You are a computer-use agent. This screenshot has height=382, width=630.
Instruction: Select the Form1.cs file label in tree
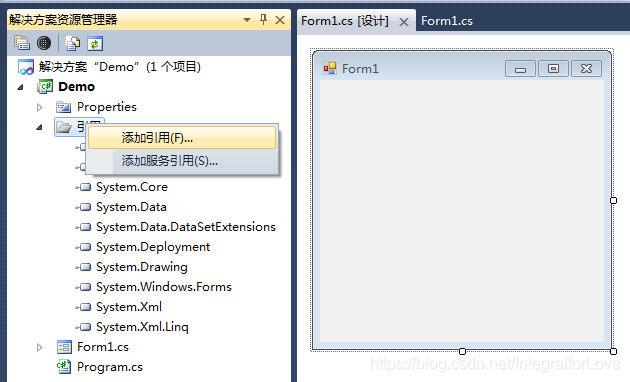click(103, 347)
